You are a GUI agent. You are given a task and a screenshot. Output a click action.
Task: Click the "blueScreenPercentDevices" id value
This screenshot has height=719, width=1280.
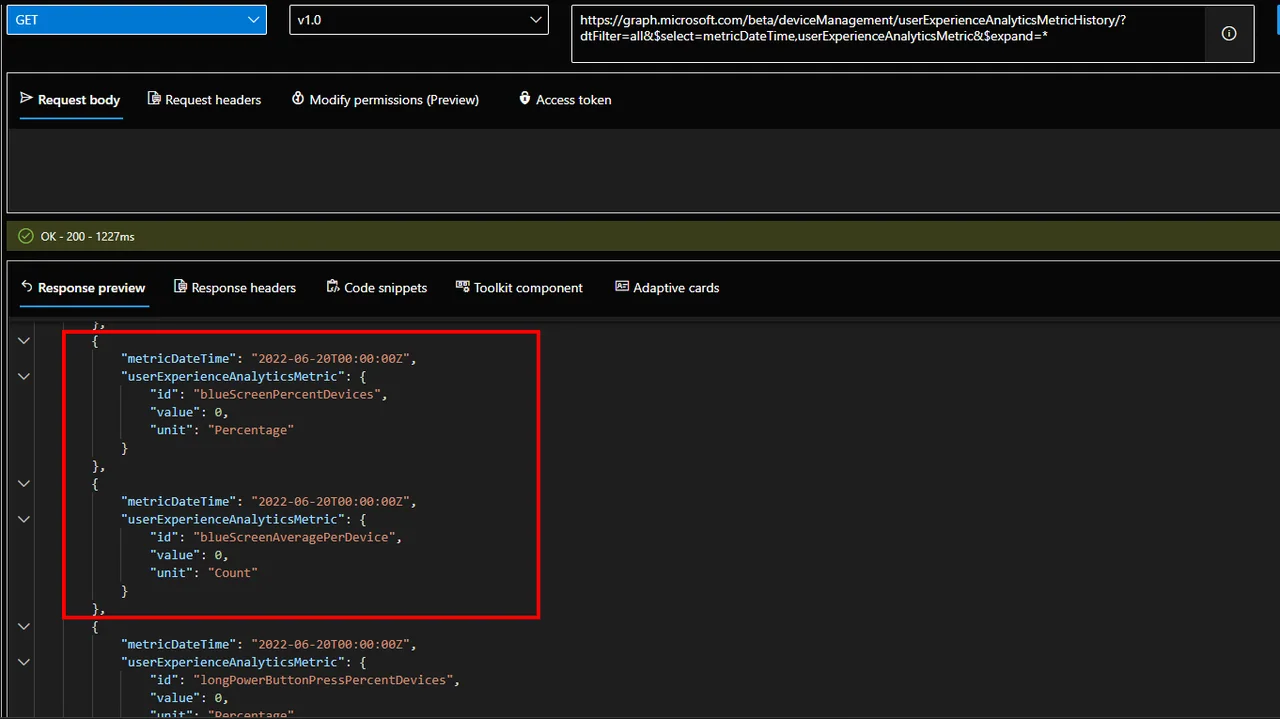tap(290, 395)
